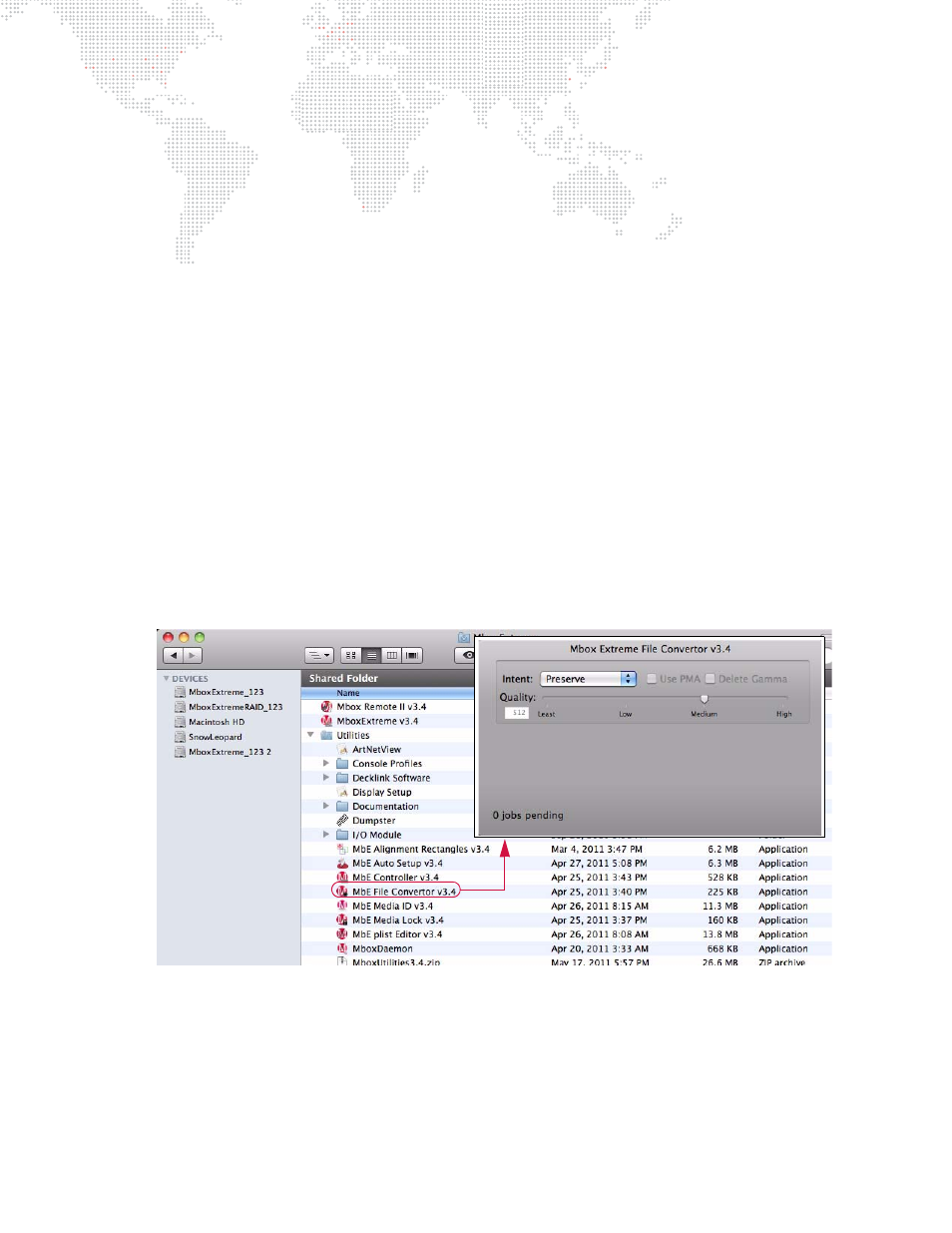Select Mbox Remote II v3.4 application icon
The image size is (952, 1233).
pyautogui.click(x=326, y=707)
